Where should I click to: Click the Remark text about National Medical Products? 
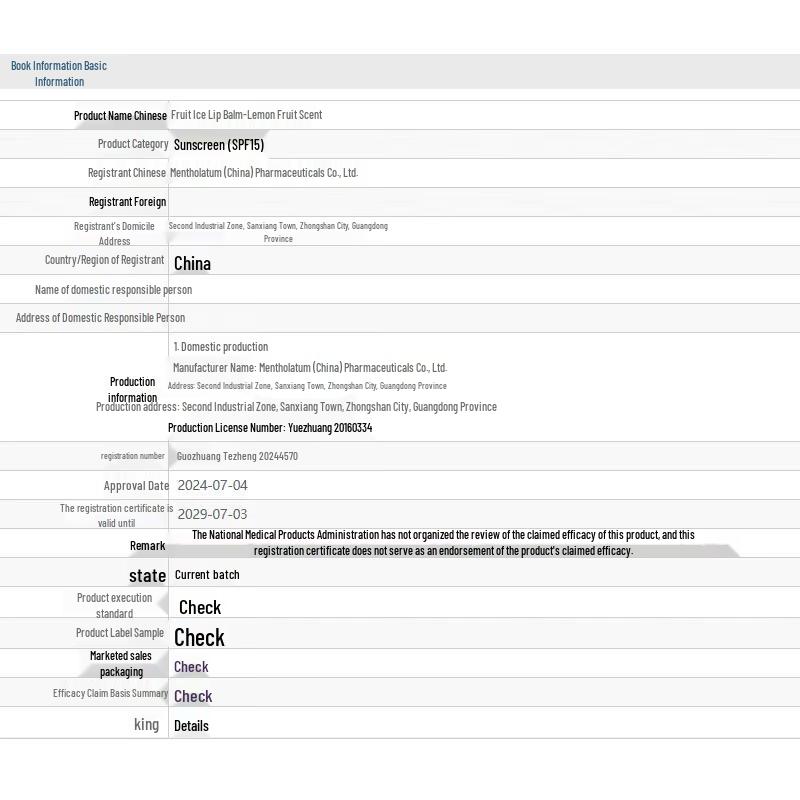point(443,543)
